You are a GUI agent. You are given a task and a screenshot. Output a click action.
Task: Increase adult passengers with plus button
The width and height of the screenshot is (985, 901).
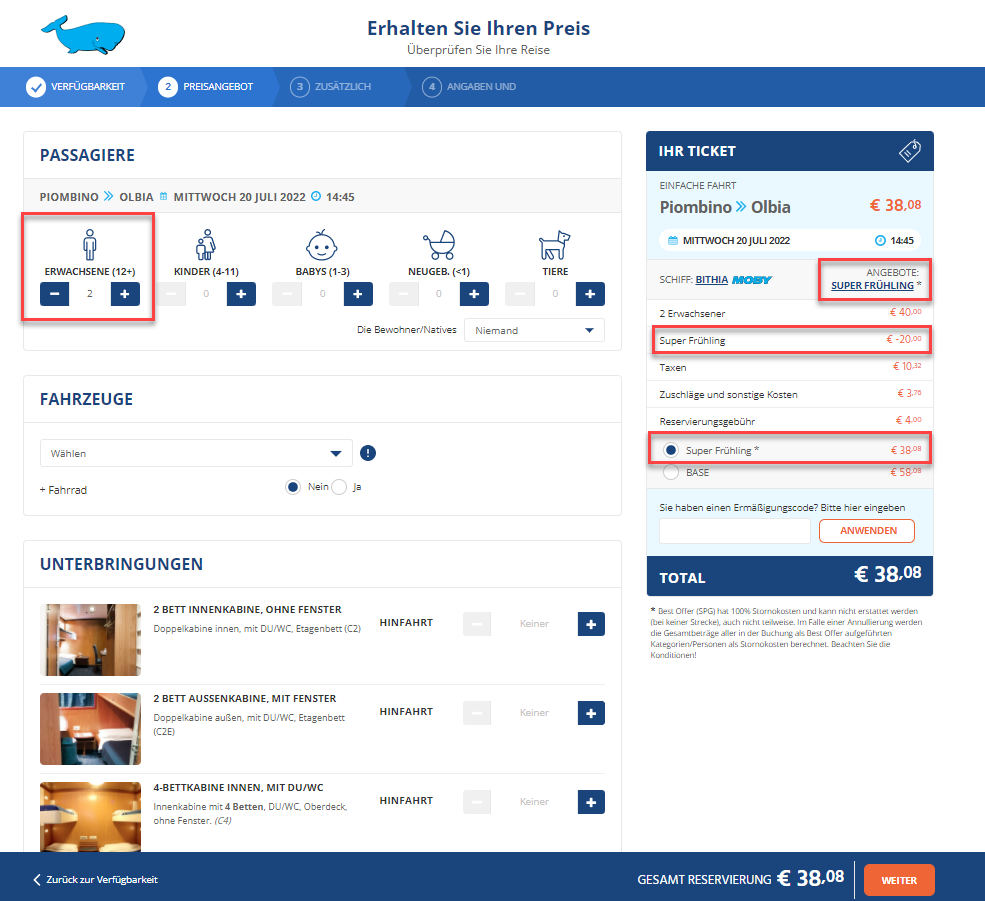125,294
